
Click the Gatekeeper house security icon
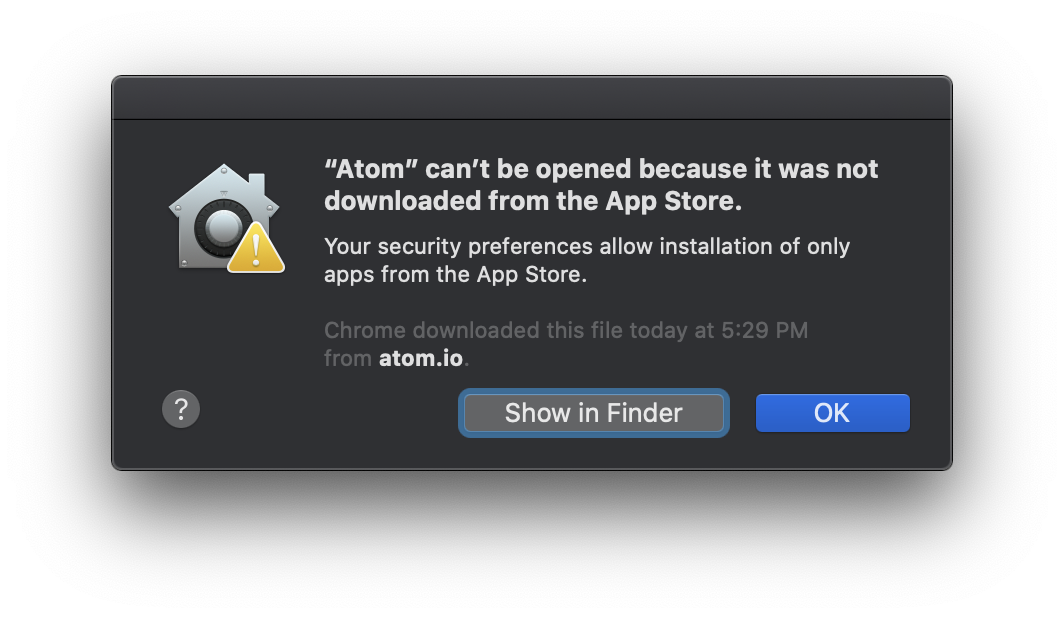pos(226,218)
